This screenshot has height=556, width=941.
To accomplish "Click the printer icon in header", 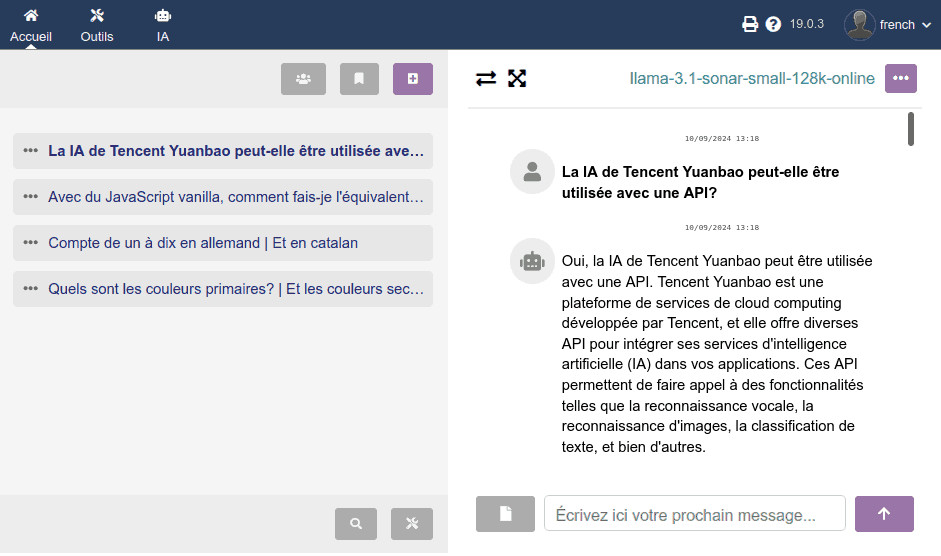I will point(750,24).
